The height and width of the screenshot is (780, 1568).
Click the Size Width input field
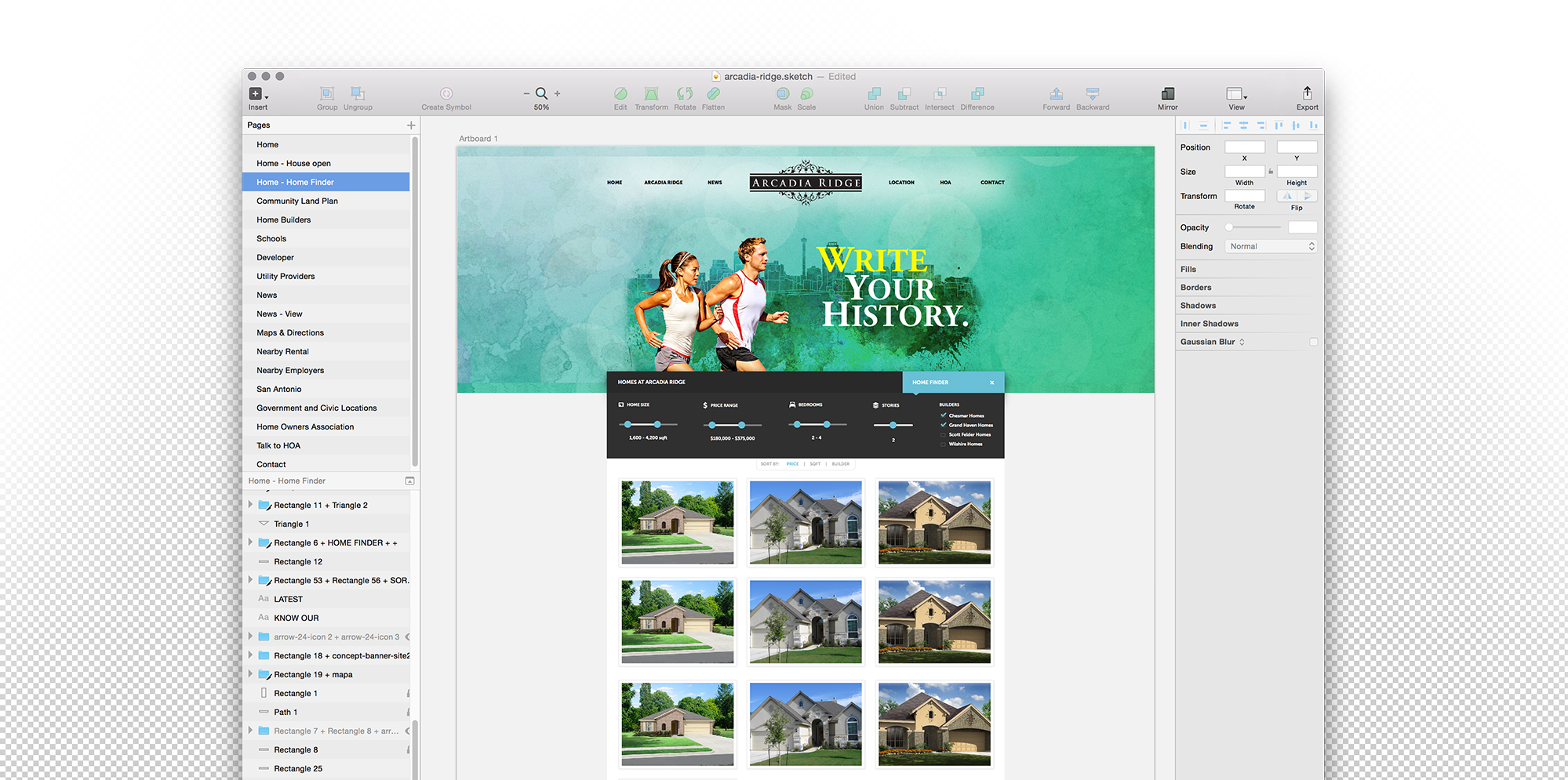(1245, 171)
